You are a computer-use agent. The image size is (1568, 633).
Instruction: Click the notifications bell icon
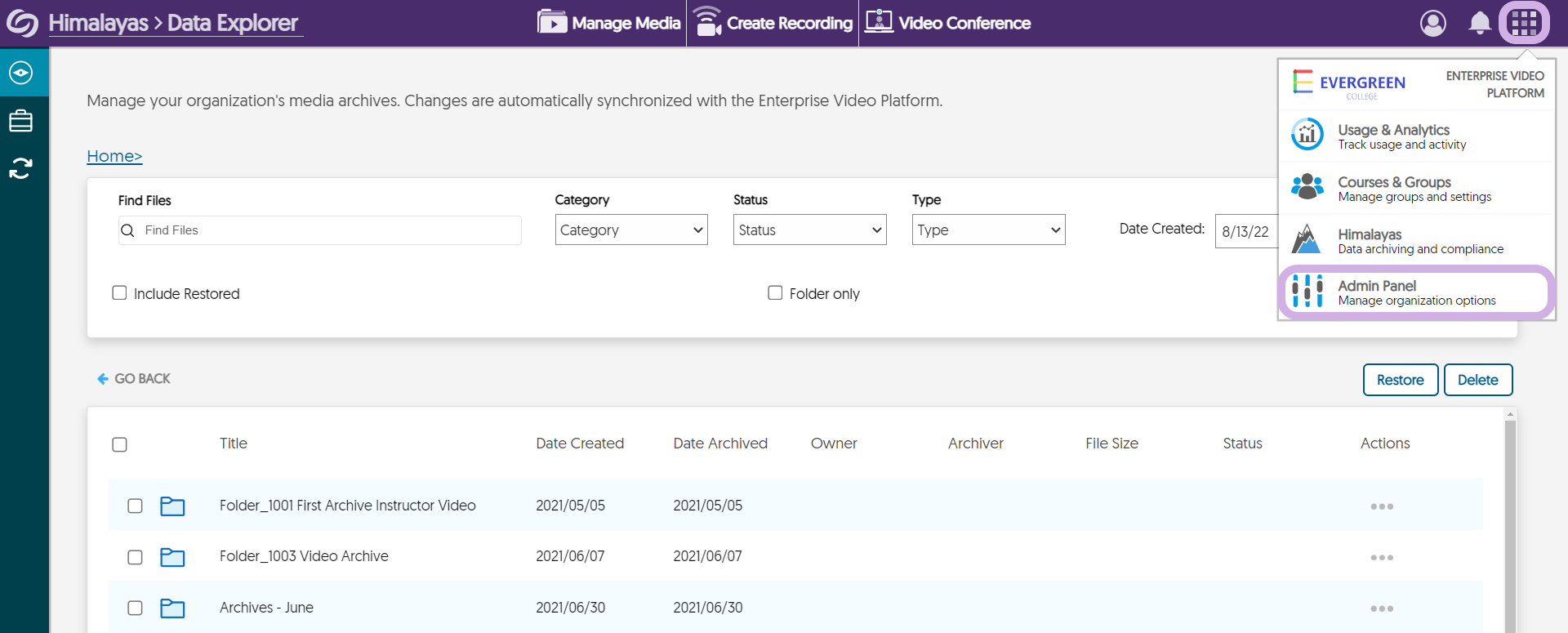[1479, 23]
